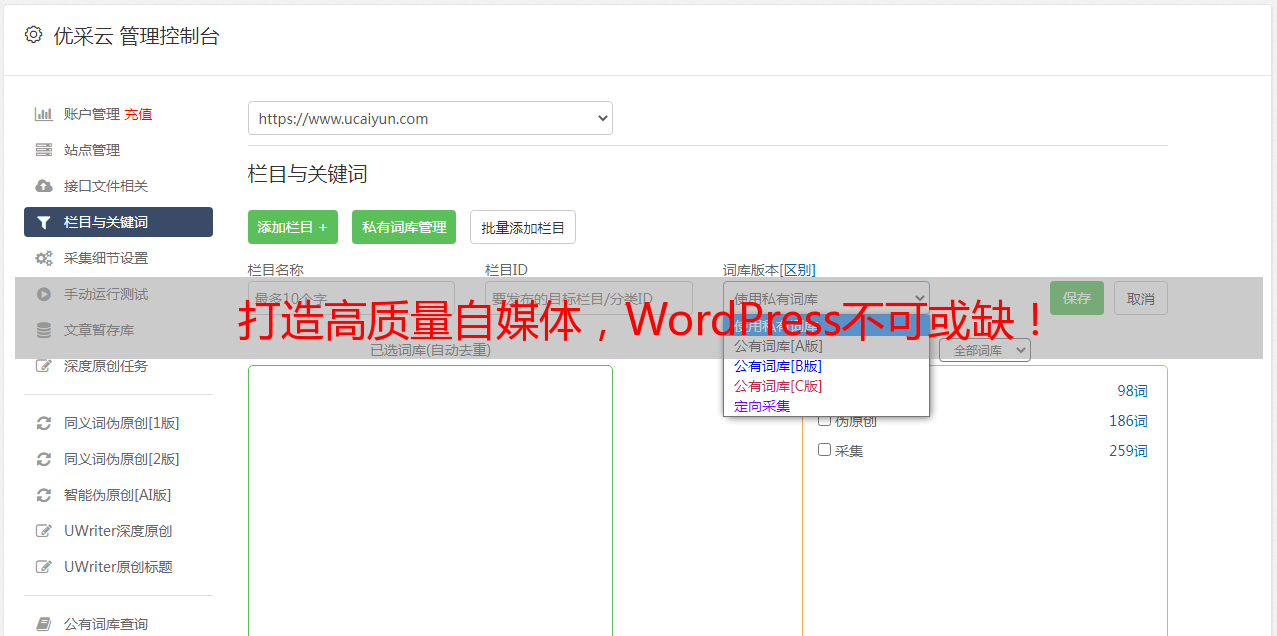The height and width of the screenshot is (636, 1277).
Task: Select the 站点管理 server icon
Action: 43,150
